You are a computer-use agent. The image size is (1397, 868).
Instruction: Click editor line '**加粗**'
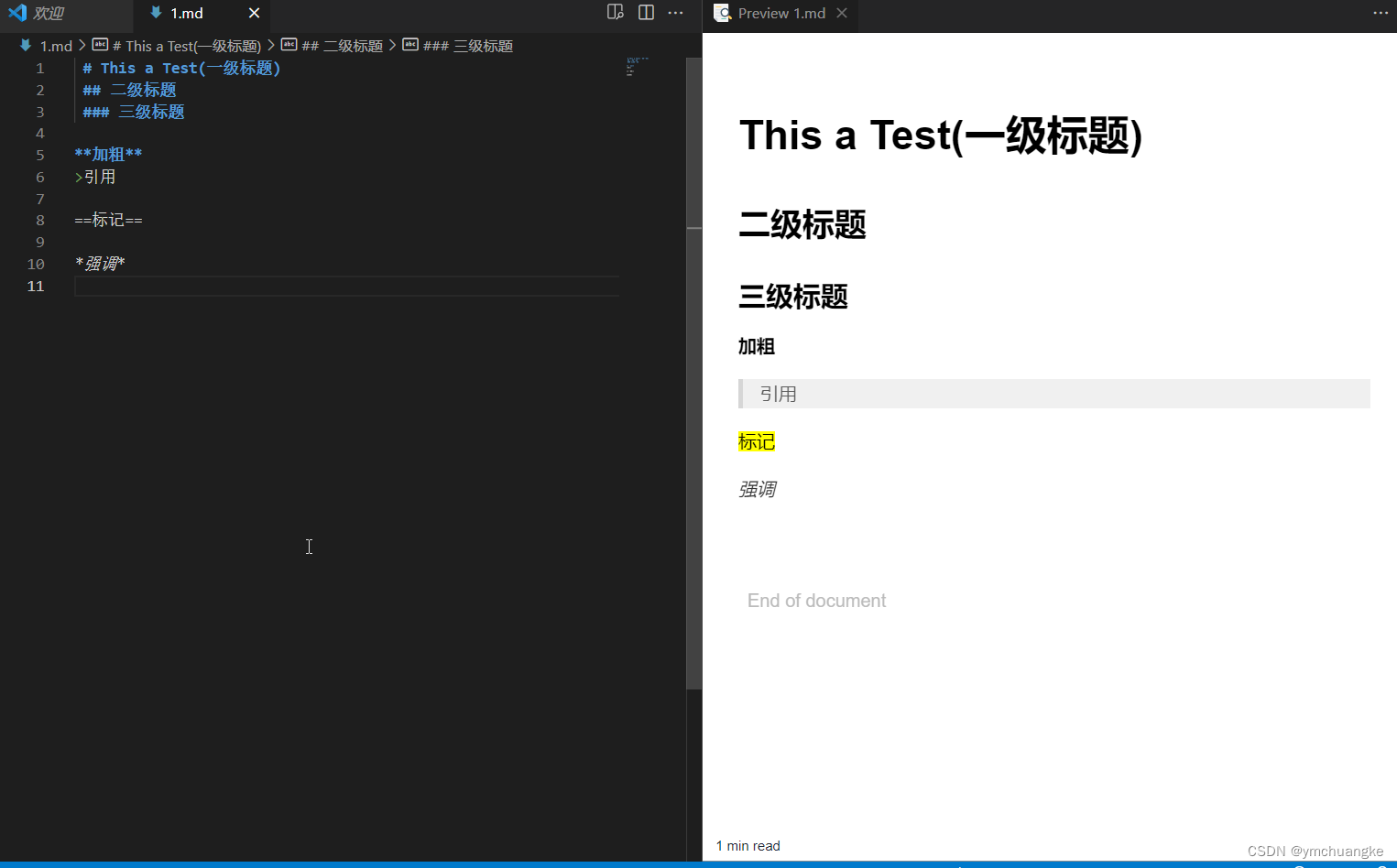click(108, 155)
